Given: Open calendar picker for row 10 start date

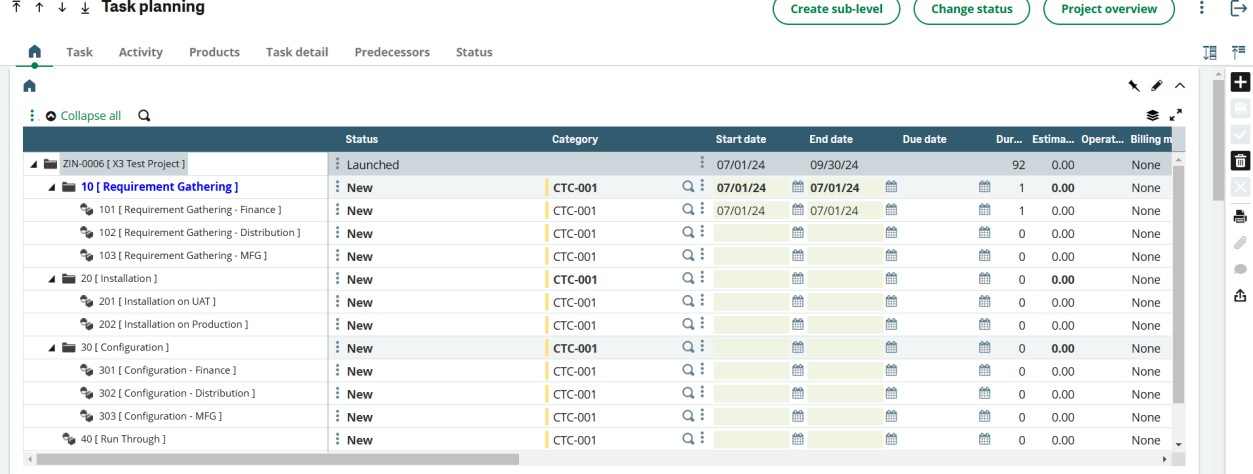Looking at the screenshot, I should 797,187.
